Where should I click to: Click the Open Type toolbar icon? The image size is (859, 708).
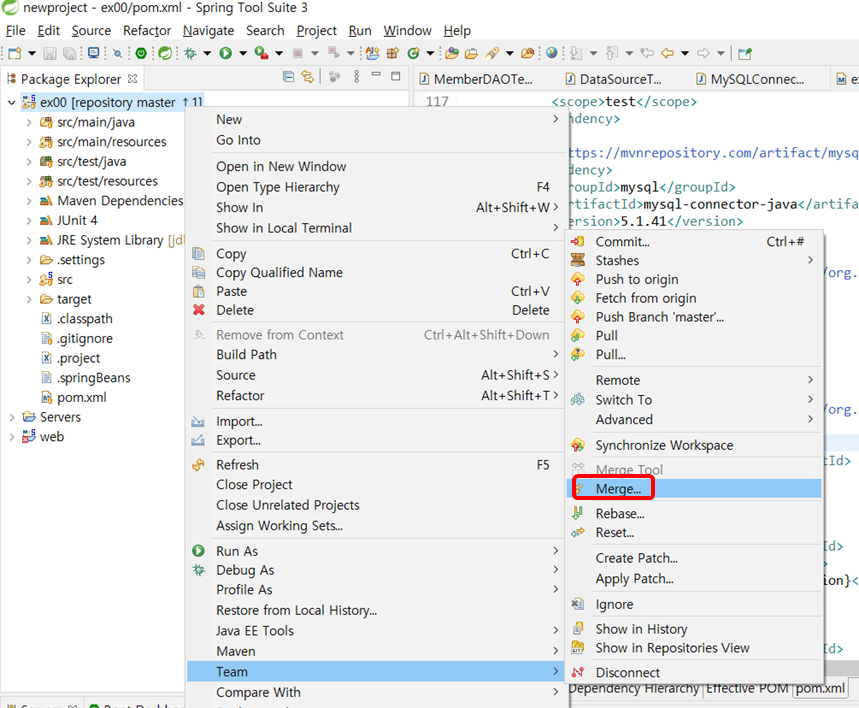452,53
